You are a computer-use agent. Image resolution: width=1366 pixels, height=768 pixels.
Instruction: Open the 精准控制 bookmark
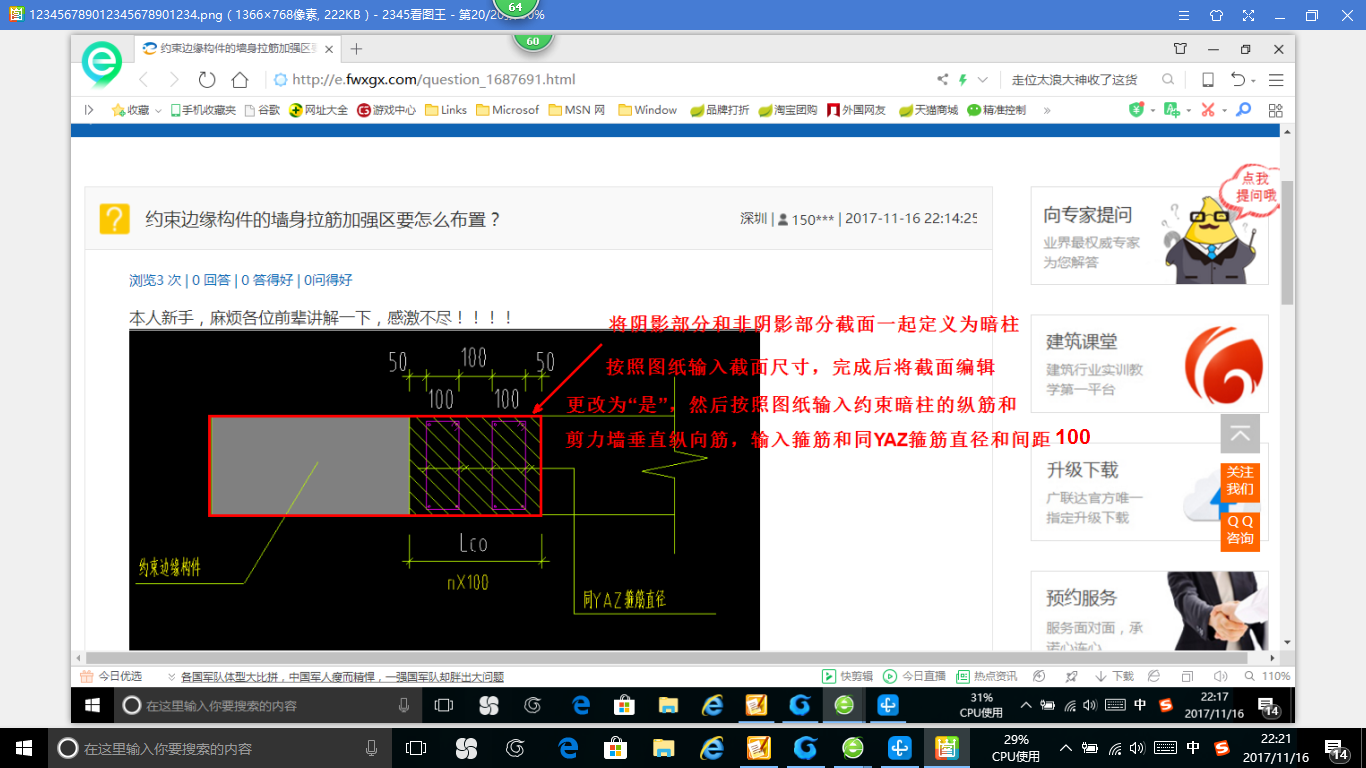coord(996,110)
